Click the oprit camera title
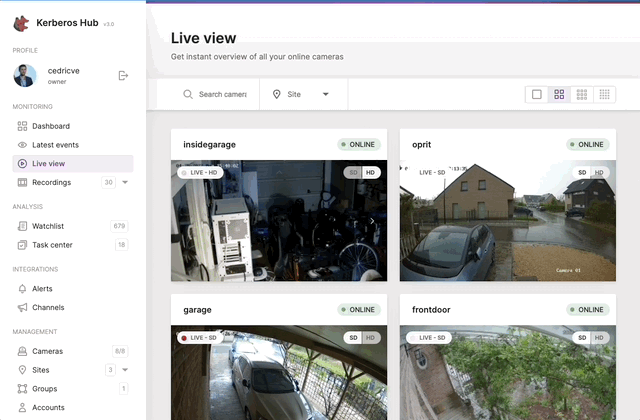The height and width of the screenshot is (420, 640). coord(421,144)
